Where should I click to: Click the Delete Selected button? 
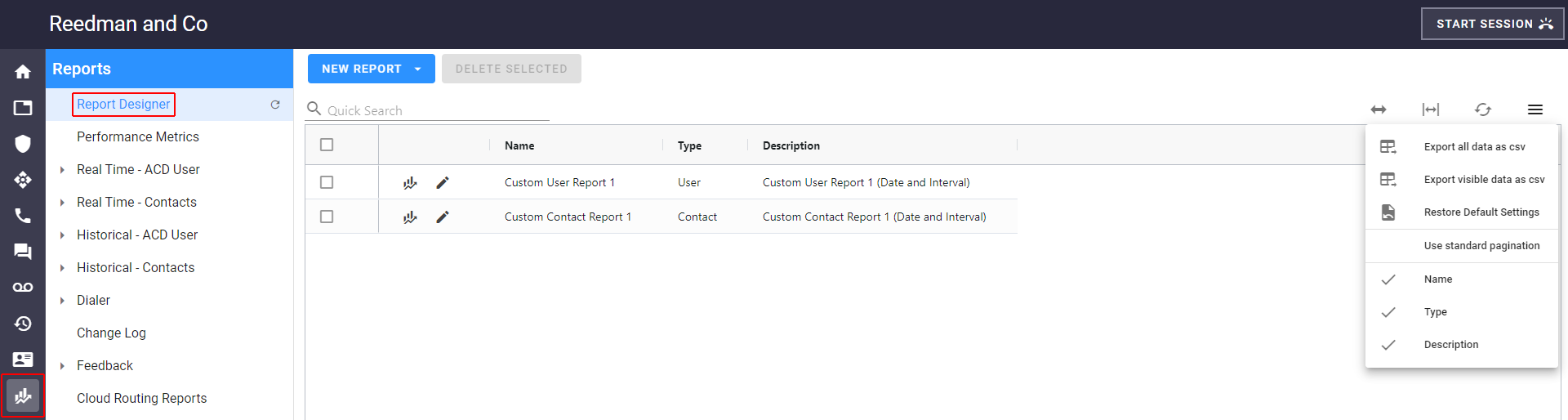[511, 69]
